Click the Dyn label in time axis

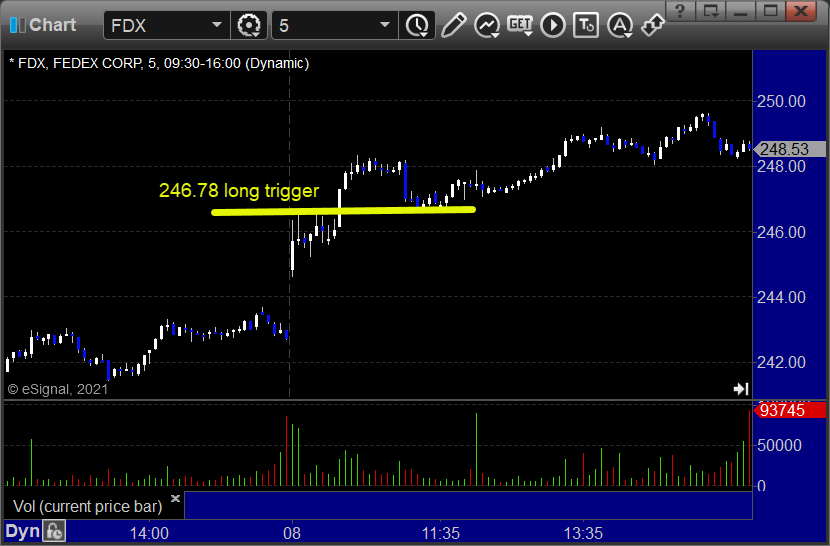point(22,531)
